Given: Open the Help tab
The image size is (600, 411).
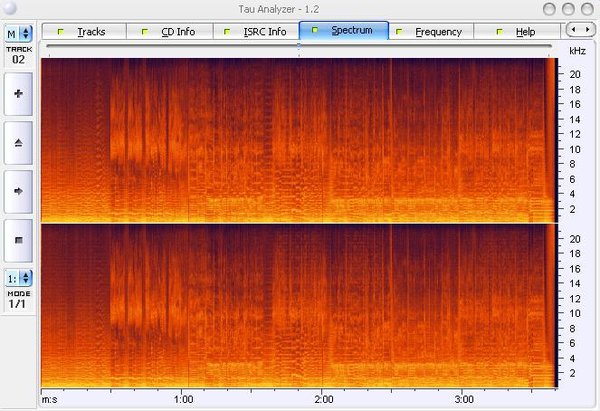Looking at the screenshot, I should [x=517, y=31].
